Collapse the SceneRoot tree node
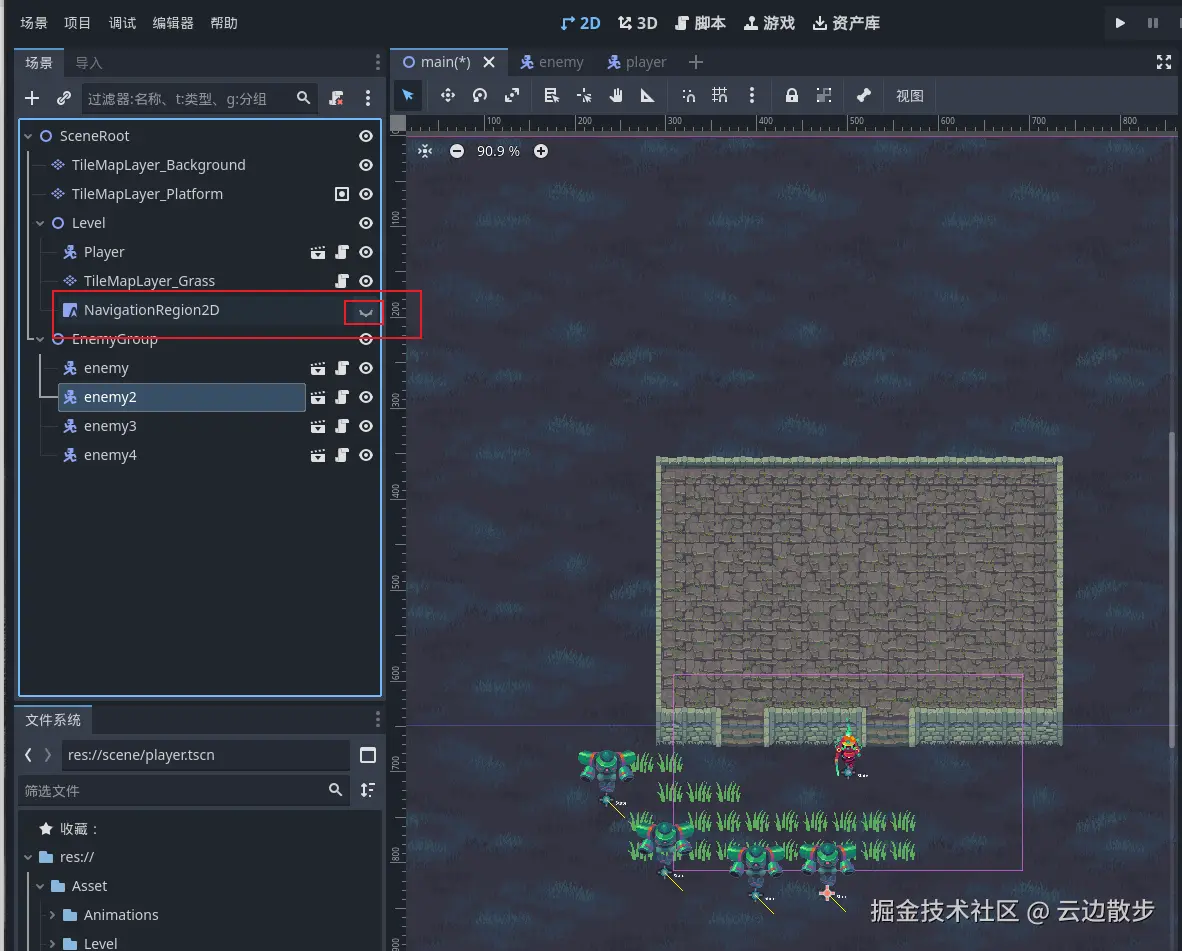 pyautogui.click(x=28, y=136)
